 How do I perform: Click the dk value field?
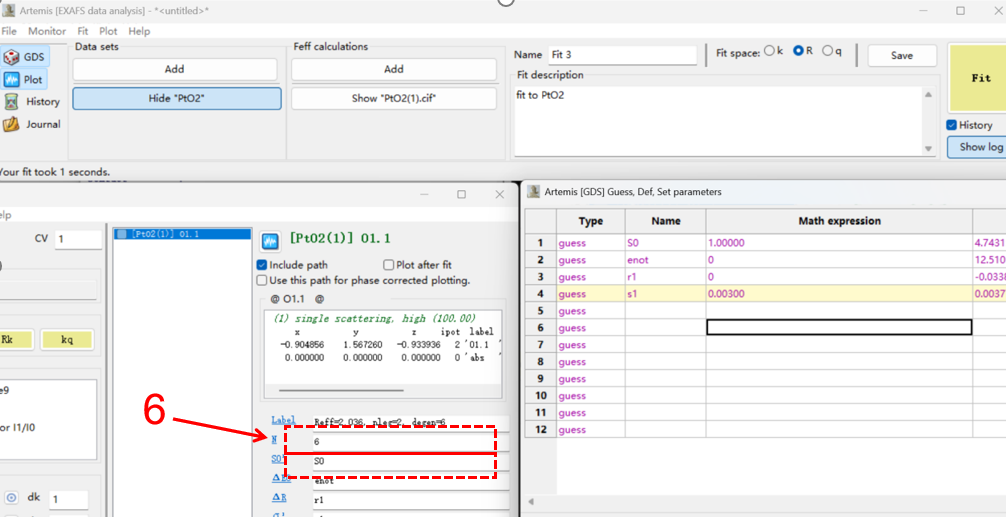(69, 500)
